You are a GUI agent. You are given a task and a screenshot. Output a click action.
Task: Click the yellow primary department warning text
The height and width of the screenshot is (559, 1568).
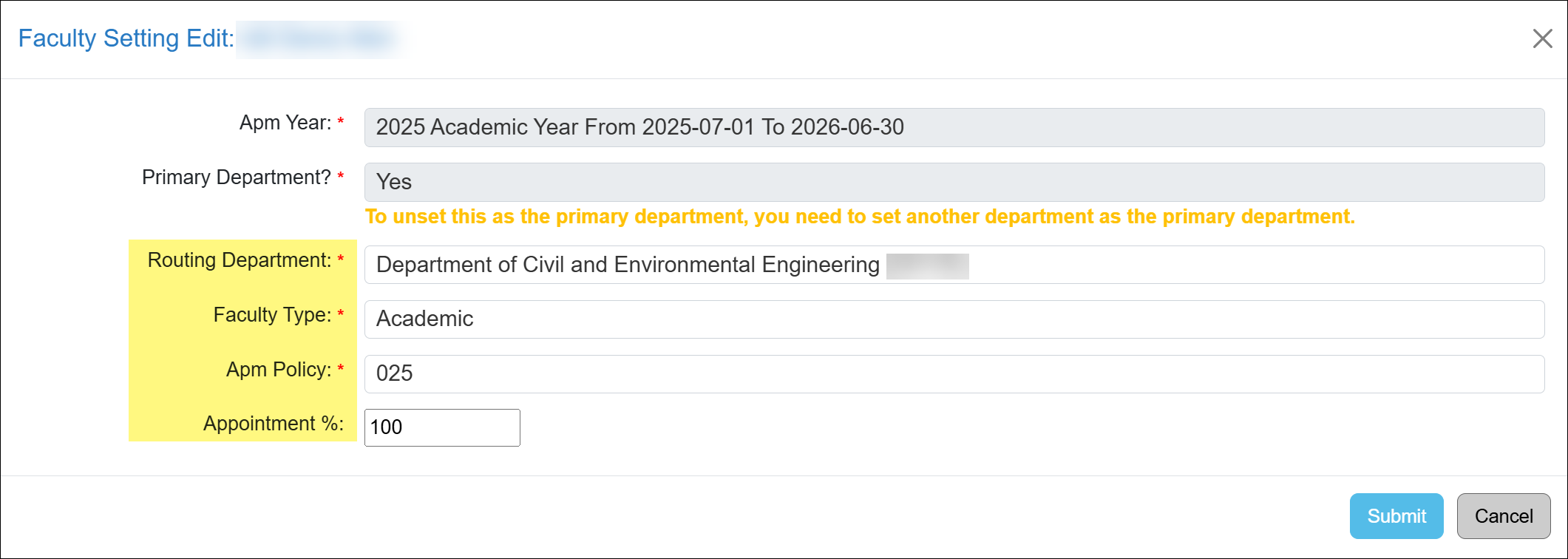click(860, 216)
